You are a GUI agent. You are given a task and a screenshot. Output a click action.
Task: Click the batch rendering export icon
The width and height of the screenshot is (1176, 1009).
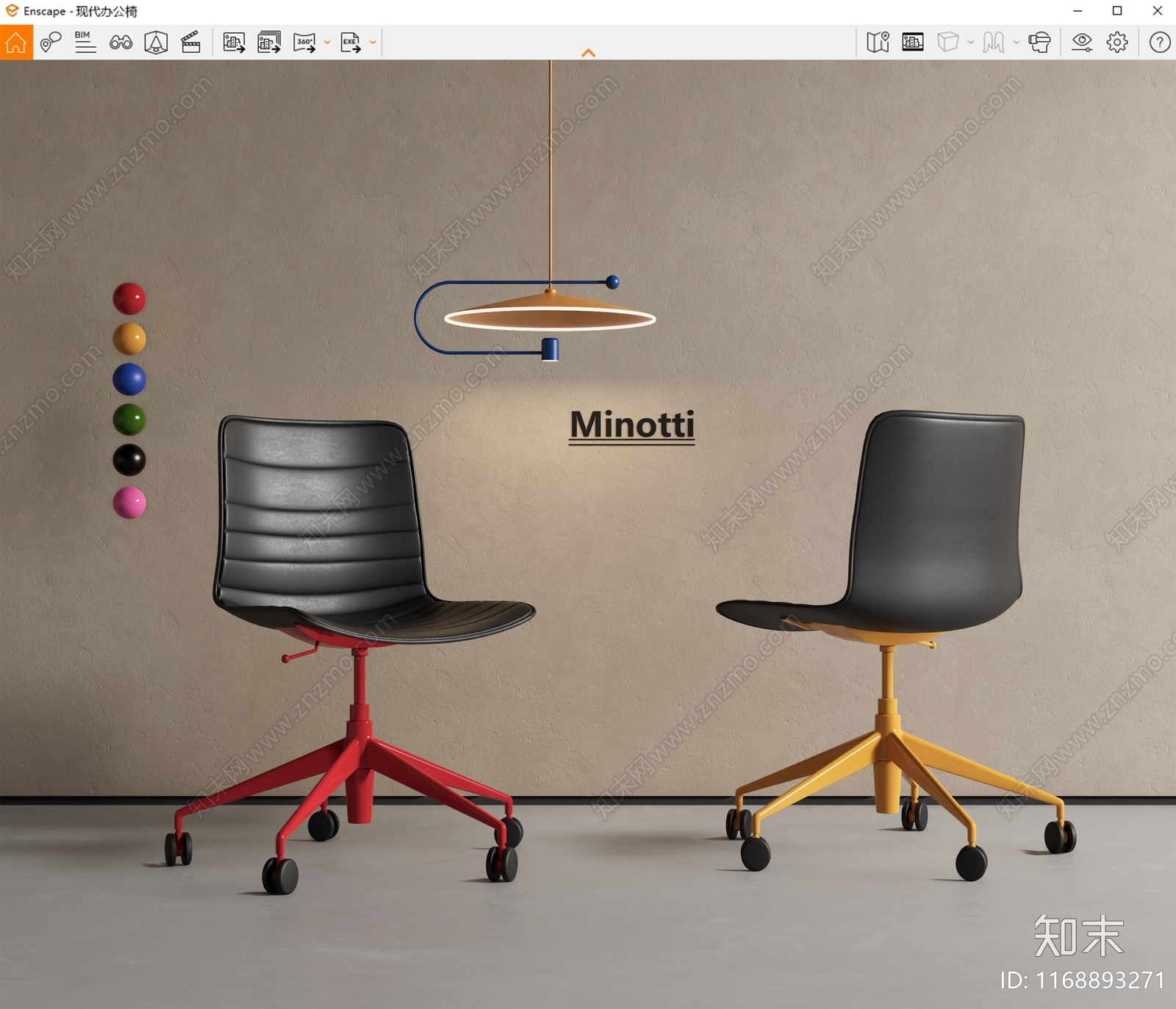pos(270,43)
